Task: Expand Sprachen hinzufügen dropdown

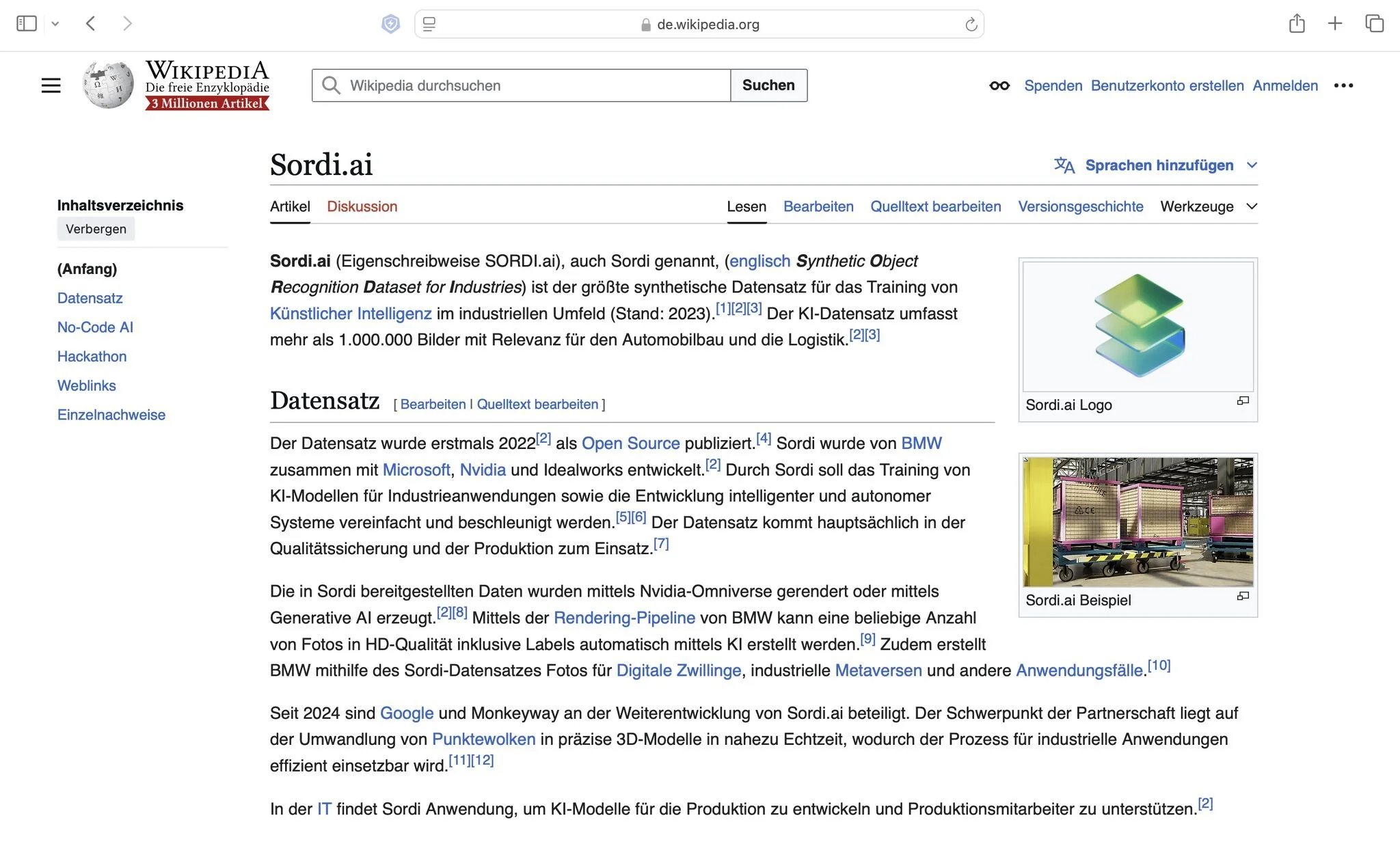Action: tap(1159, 165)
